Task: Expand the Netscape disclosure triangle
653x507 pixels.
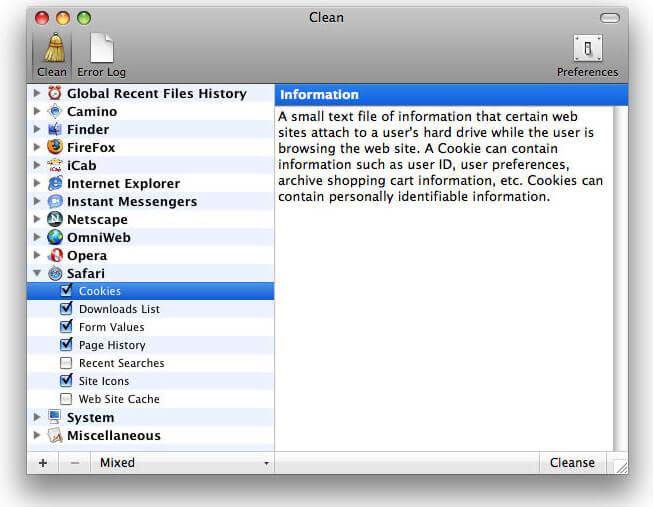Action: [37, 219]
